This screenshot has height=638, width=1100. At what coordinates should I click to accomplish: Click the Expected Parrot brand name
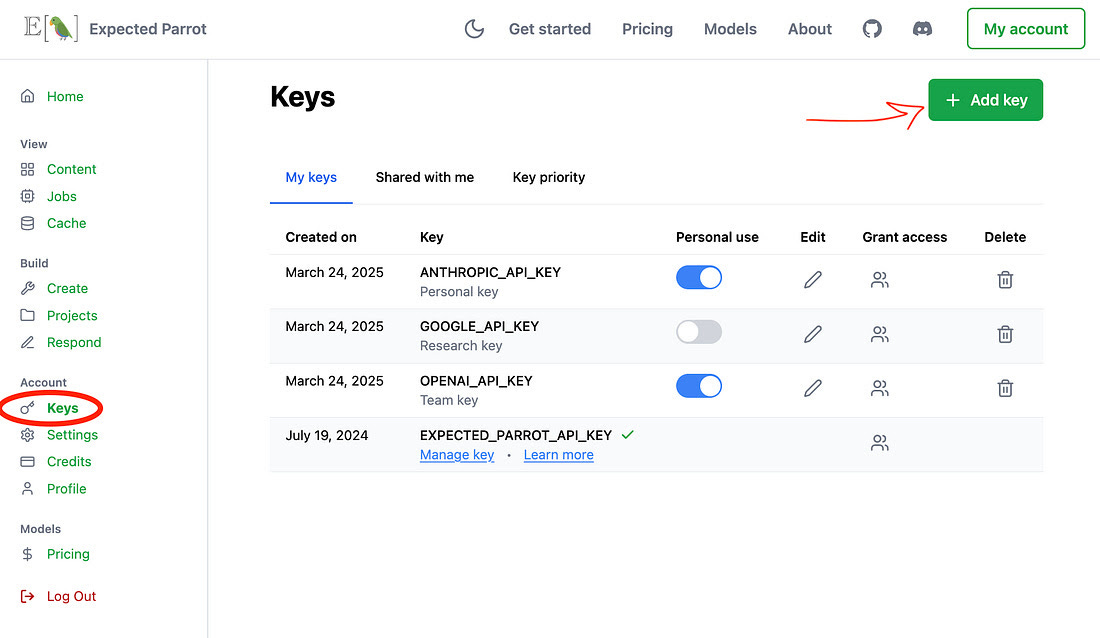(x=147, y=29)
